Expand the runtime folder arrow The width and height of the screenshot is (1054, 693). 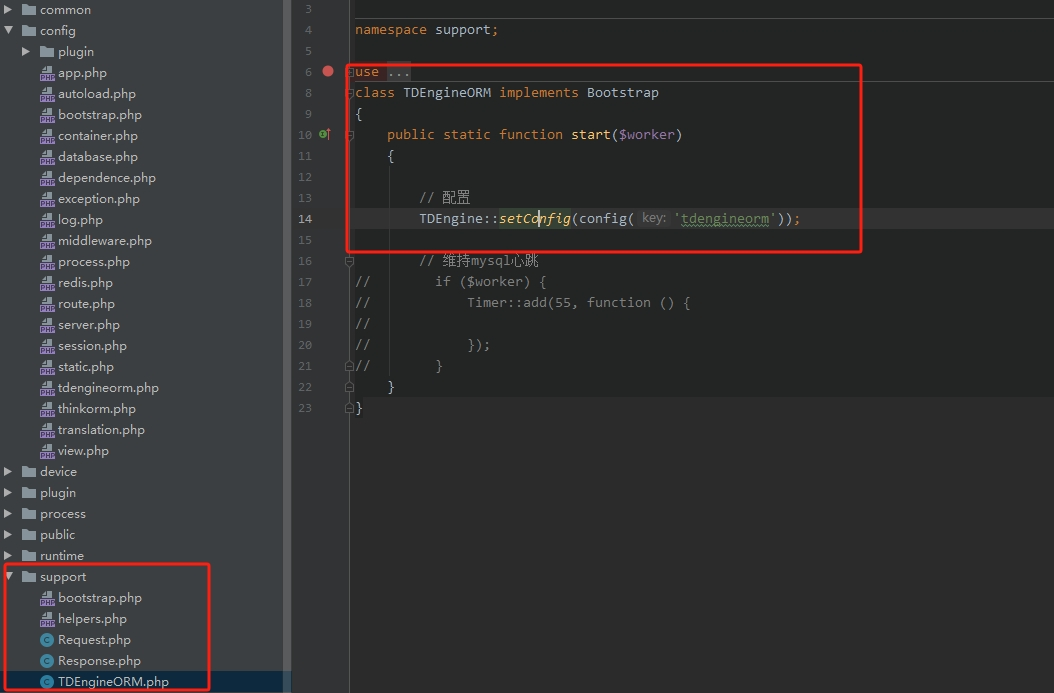pos(8,555)
